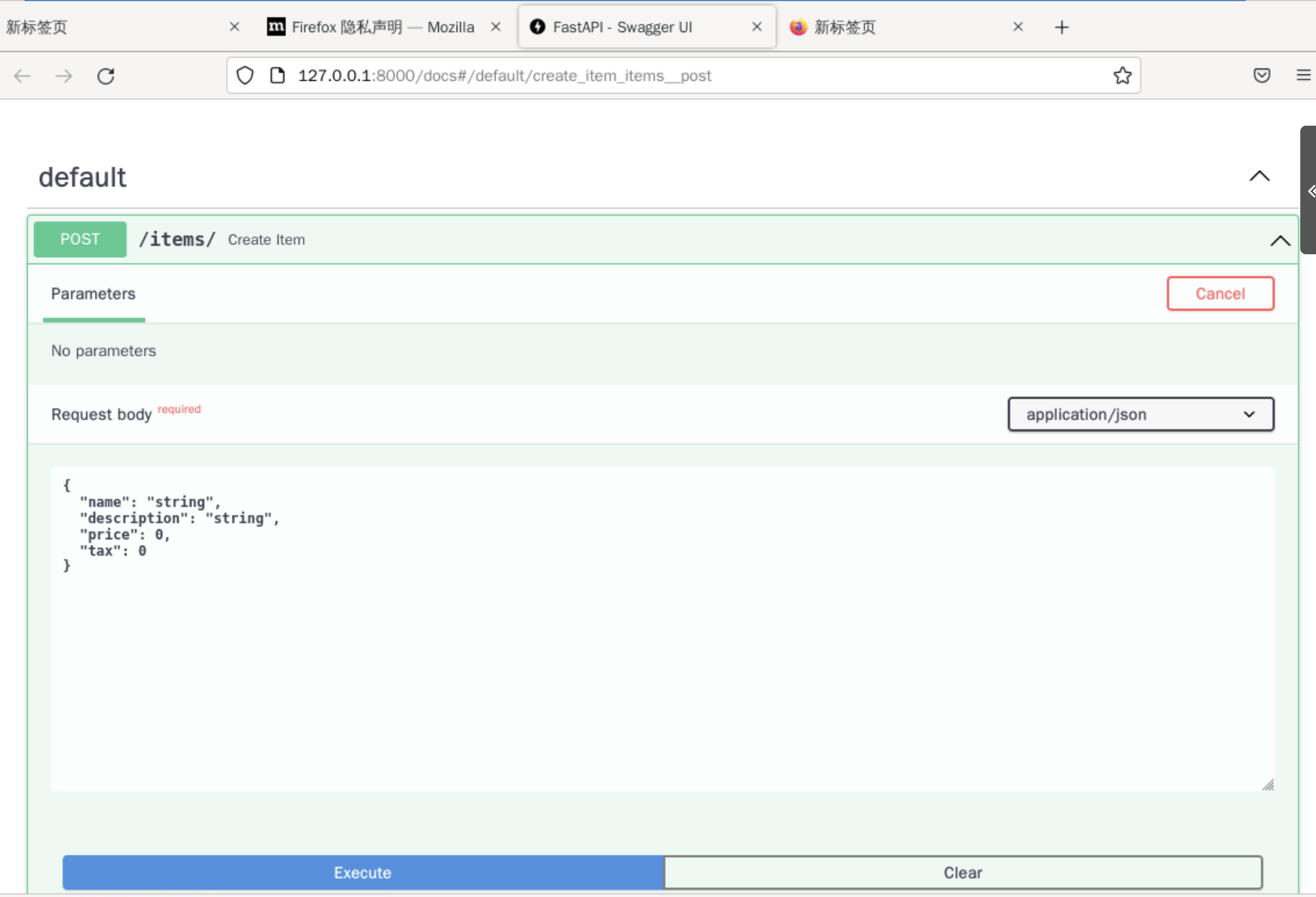Close the first 新标签页 tab
This screenshot has height=897, width=1316.
[x=234, y=27]
